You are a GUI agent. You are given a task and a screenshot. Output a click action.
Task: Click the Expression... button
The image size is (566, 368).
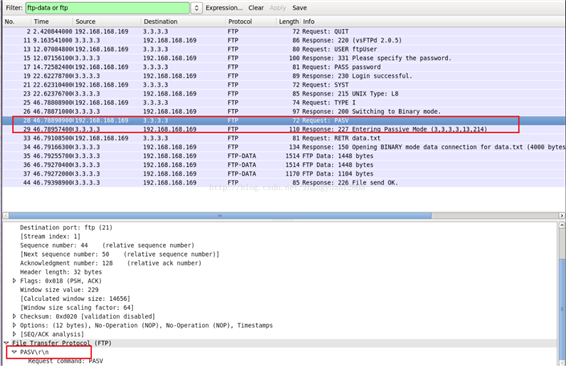(224, 8)
